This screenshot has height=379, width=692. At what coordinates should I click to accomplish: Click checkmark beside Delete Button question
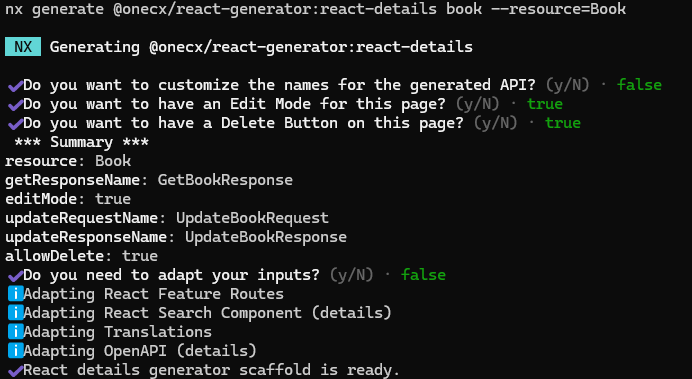(x=15, y=124)
